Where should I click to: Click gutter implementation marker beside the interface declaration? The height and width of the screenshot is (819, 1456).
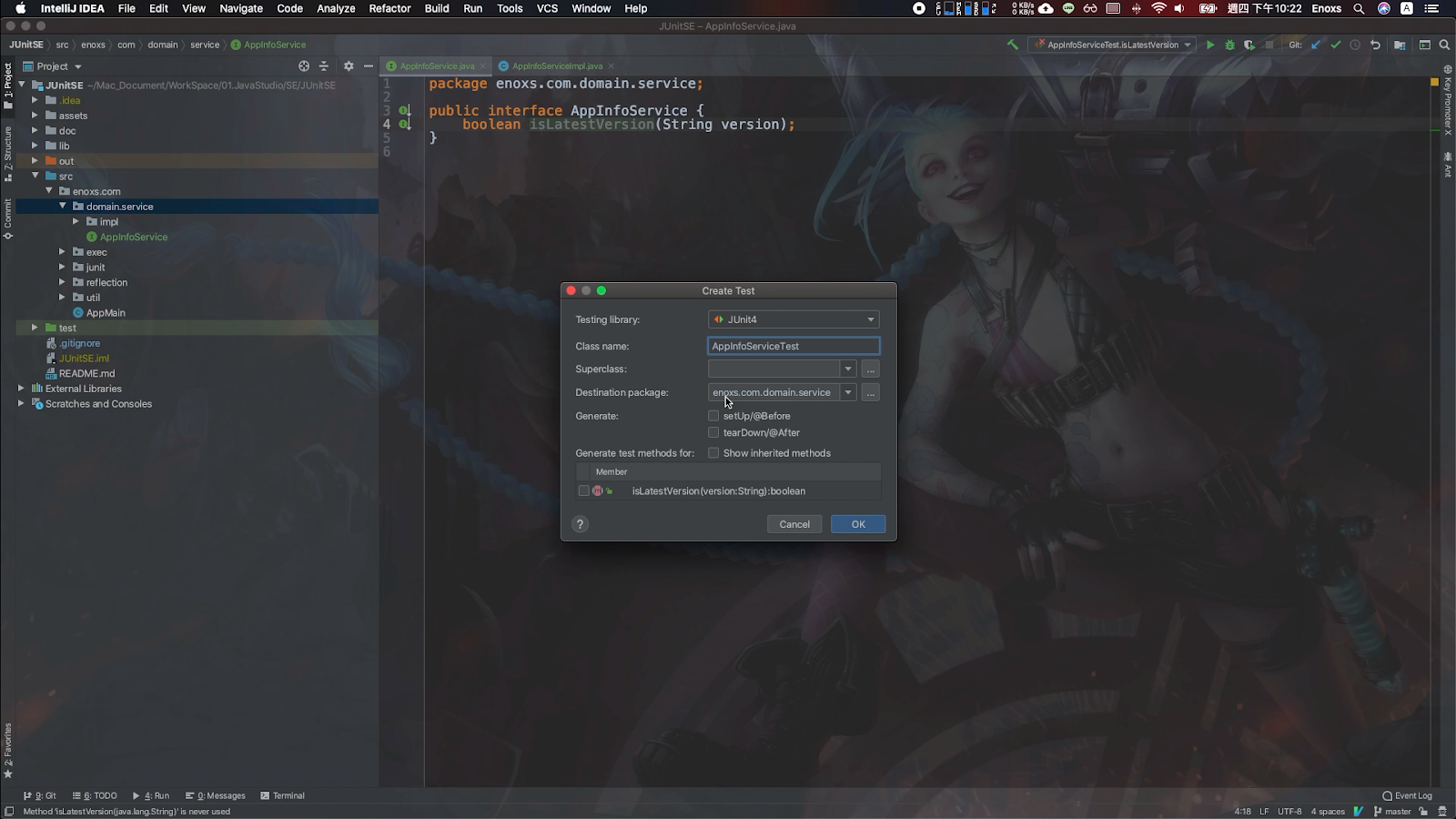click(x=404, y=110)
